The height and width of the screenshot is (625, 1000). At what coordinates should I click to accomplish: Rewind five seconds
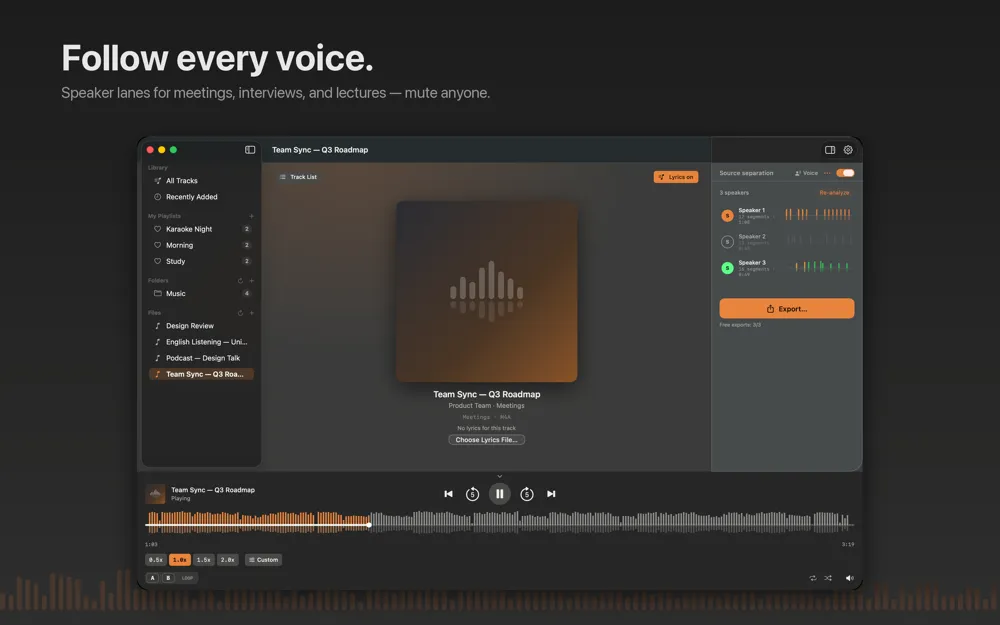(x=472, y=494)
